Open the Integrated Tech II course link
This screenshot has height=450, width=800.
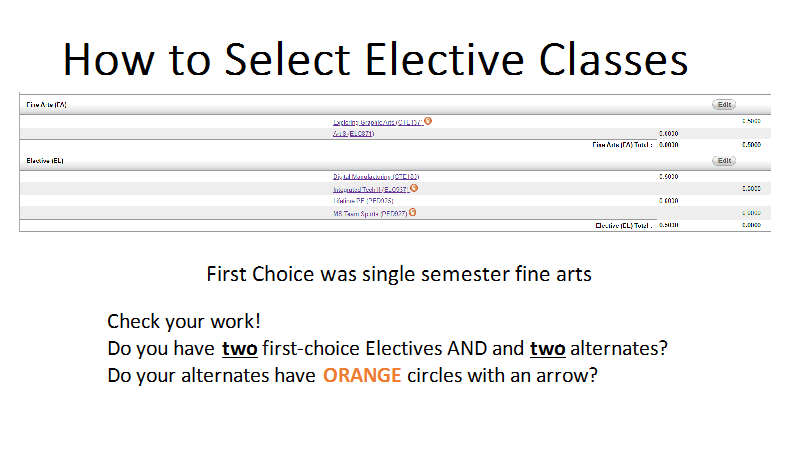coord(371,189)
